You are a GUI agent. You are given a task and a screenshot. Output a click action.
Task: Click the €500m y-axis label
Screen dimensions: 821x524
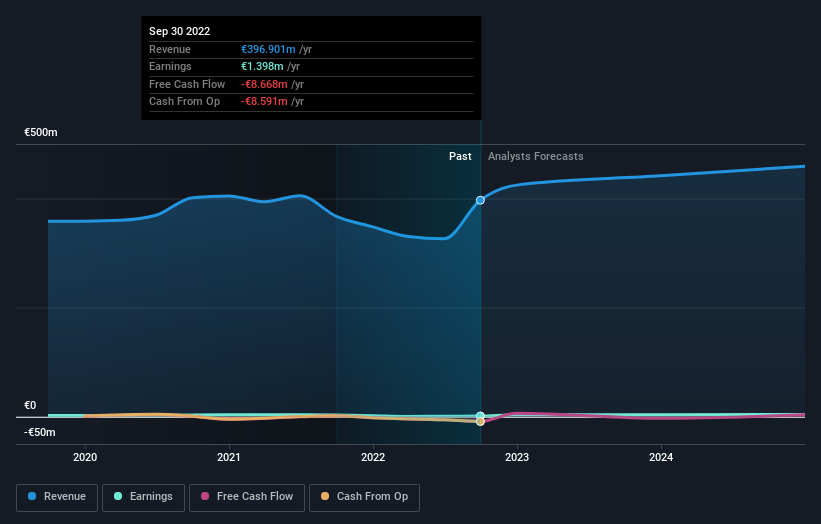[41, 132]
